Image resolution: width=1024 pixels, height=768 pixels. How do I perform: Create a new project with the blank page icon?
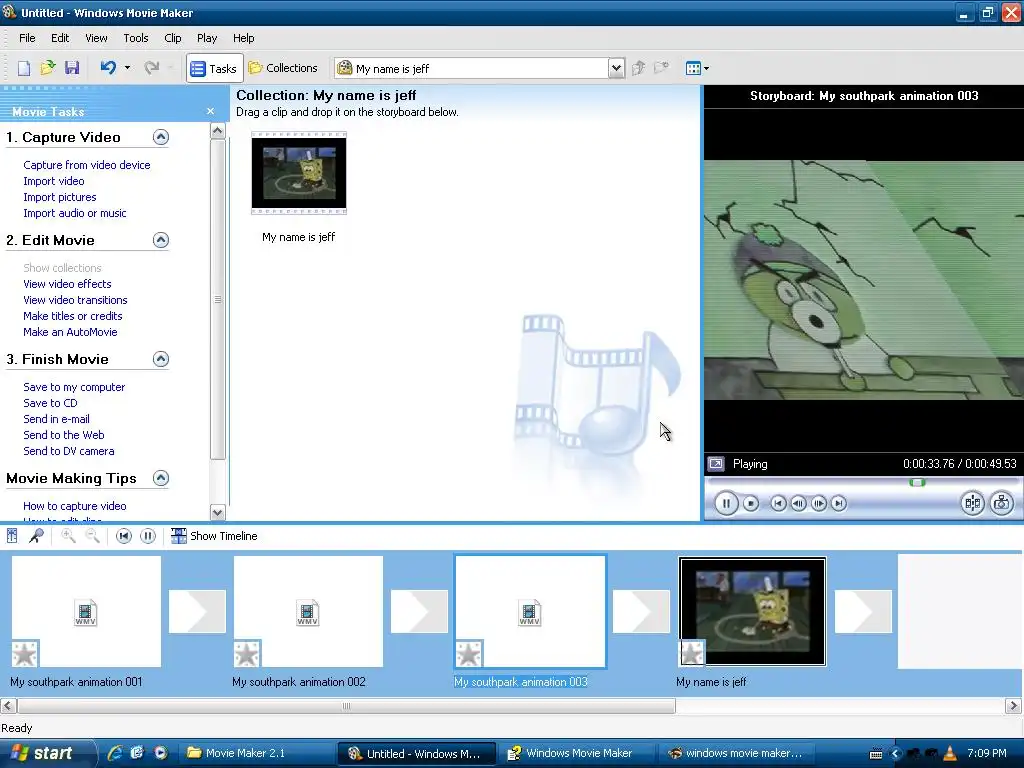pyautogui.click(x=24, y=68)
